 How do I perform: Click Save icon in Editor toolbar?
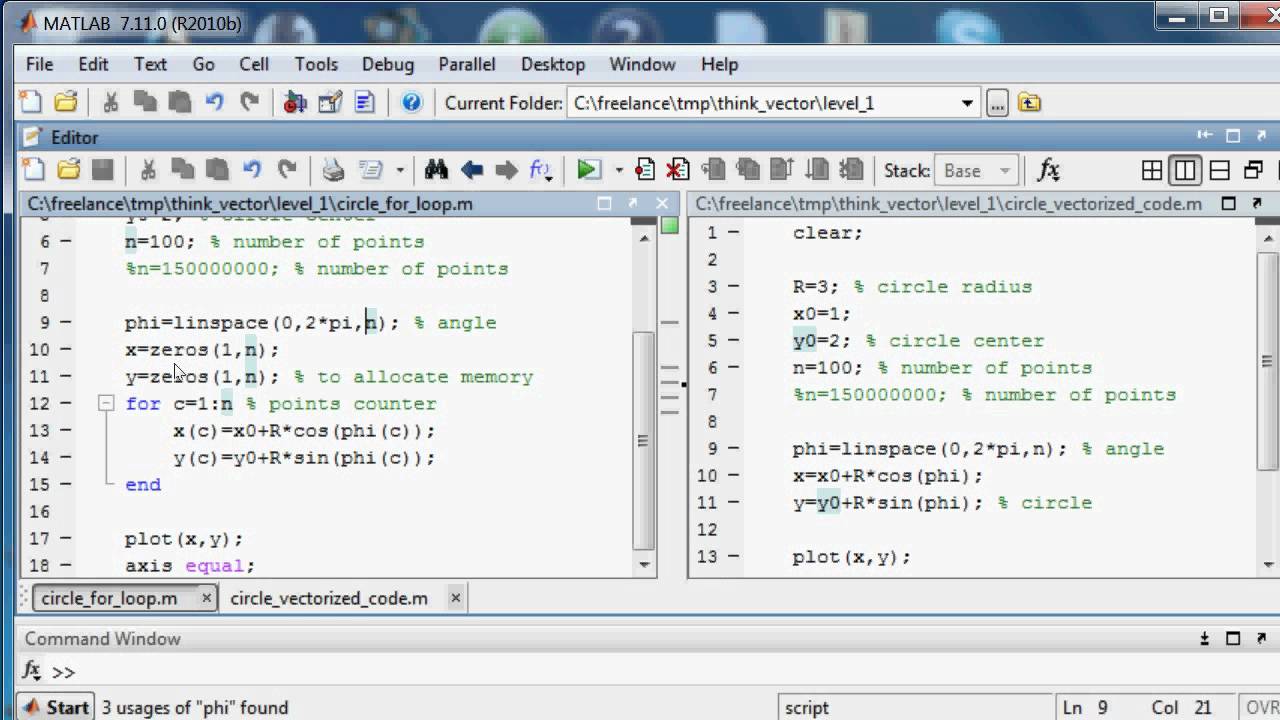pos(101,170)
